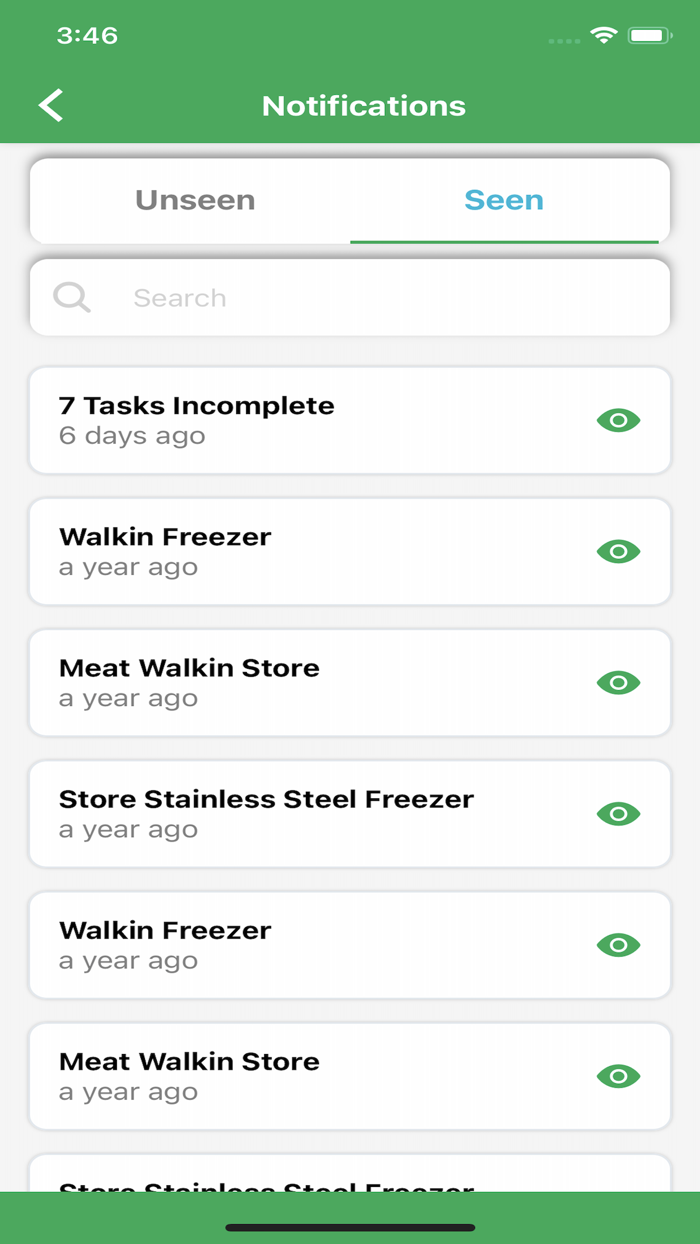Viewport: 700px width, 1244px height.
Task: Click the eye icon on the second Walkin Freezer
Action: [x=618, y=944]
